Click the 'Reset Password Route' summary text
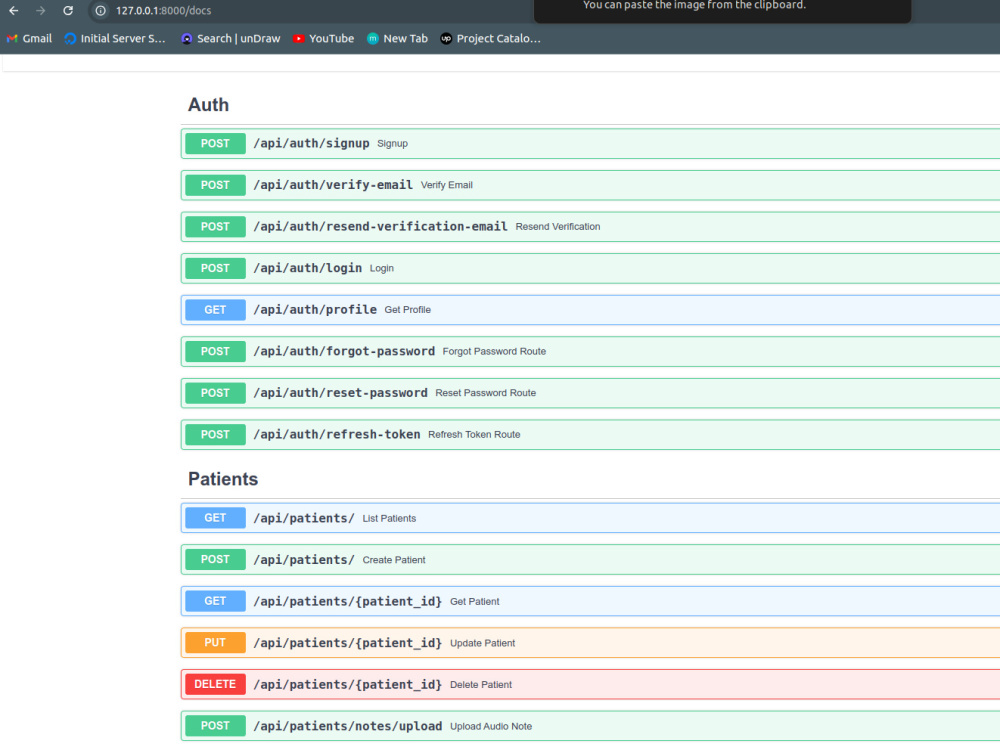The image size is (1000, 750). 485,393
